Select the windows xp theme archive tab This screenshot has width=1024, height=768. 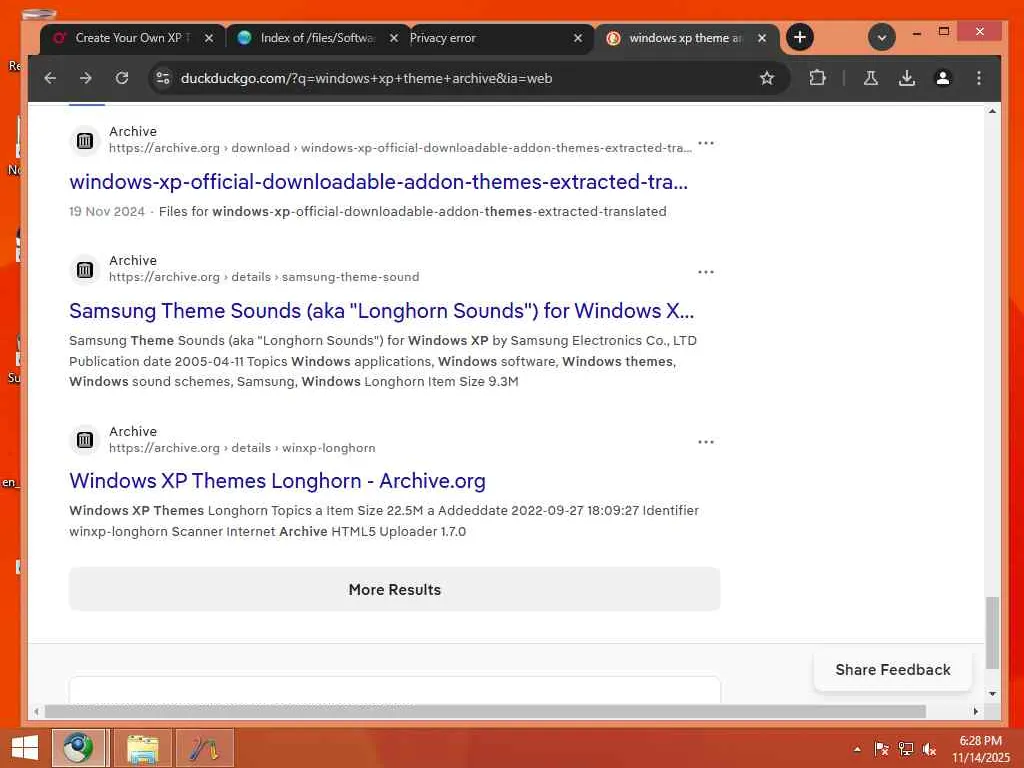686,39
